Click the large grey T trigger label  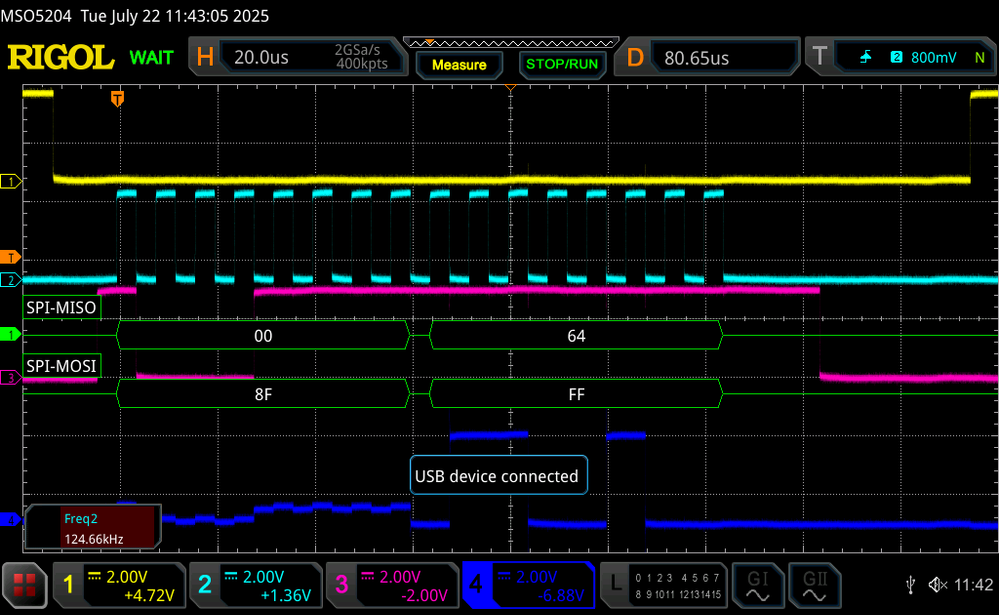(820, 57)
